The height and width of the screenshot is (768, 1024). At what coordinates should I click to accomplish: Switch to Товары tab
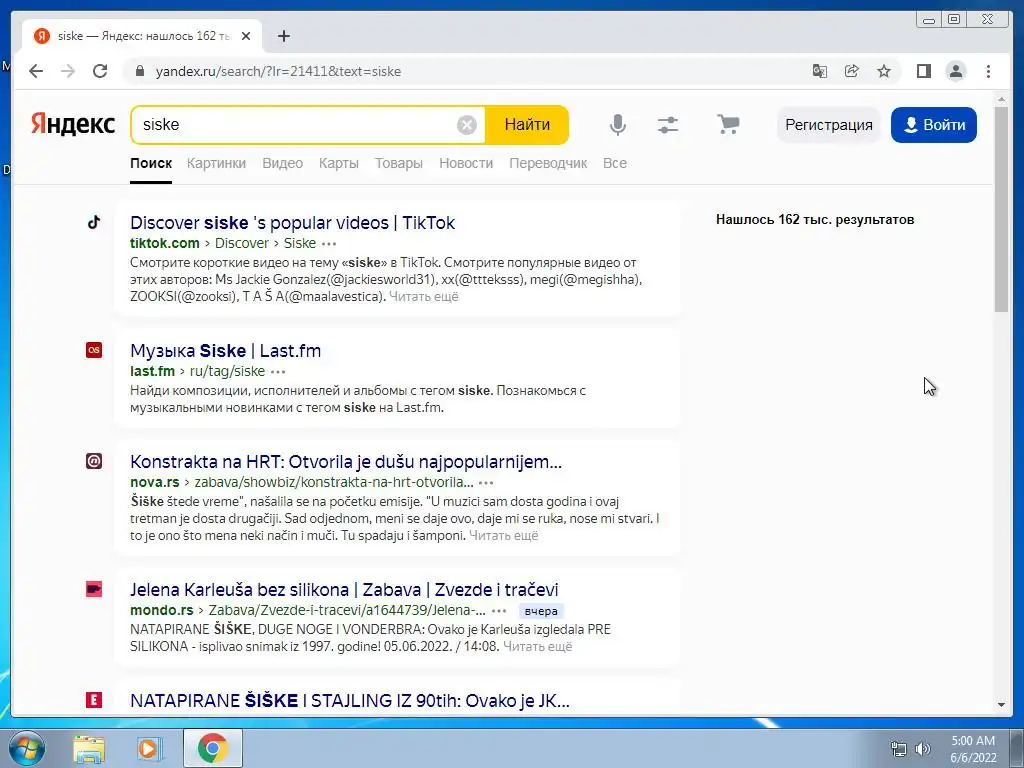(399, 163)
